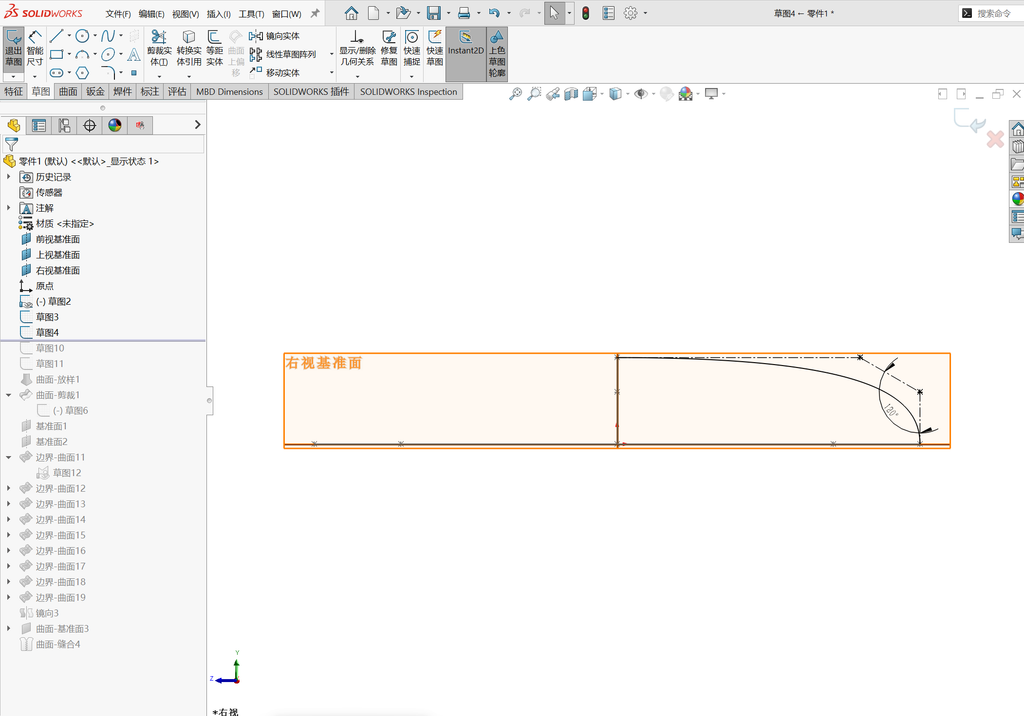Open the ConfigurationManager tab icon

point(64,125)
